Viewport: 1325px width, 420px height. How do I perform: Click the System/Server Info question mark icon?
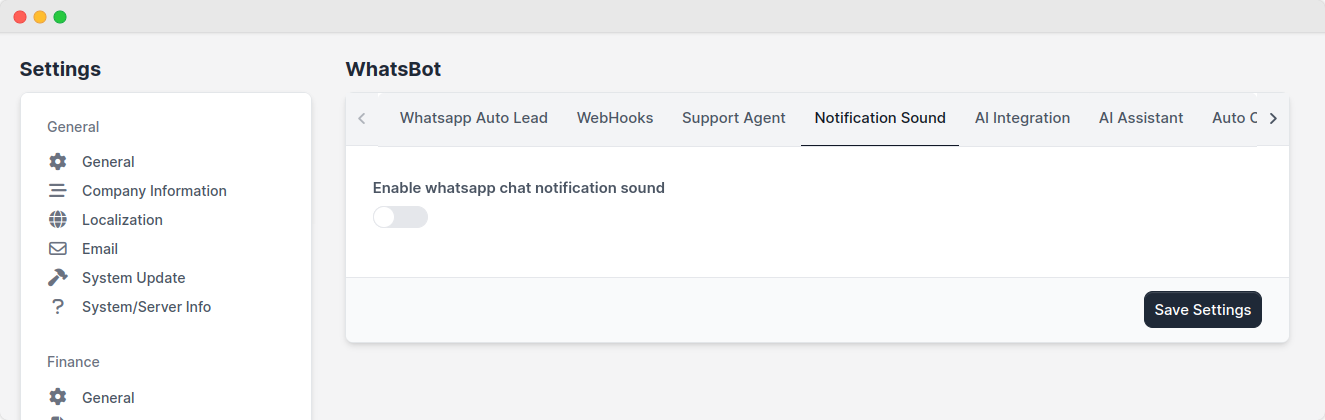click(58, 307)
